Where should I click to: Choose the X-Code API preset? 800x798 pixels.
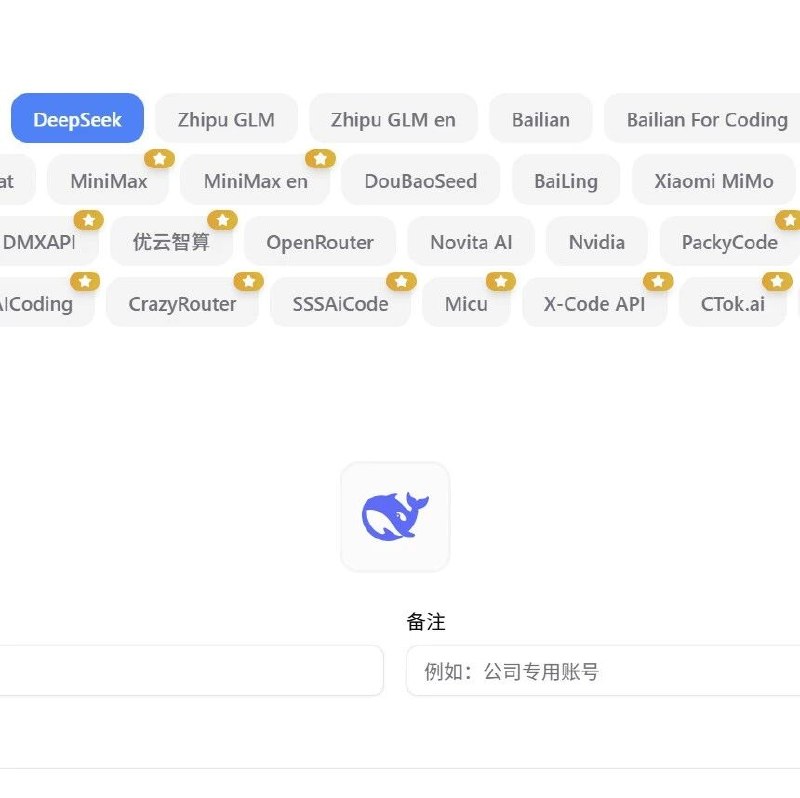[594, 303]
